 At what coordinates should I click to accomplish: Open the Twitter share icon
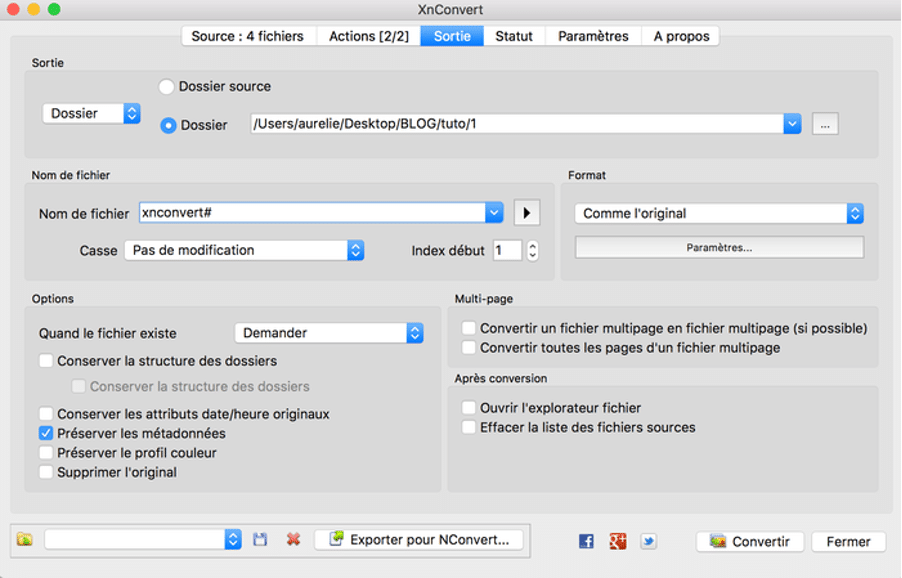click(648, 541)
